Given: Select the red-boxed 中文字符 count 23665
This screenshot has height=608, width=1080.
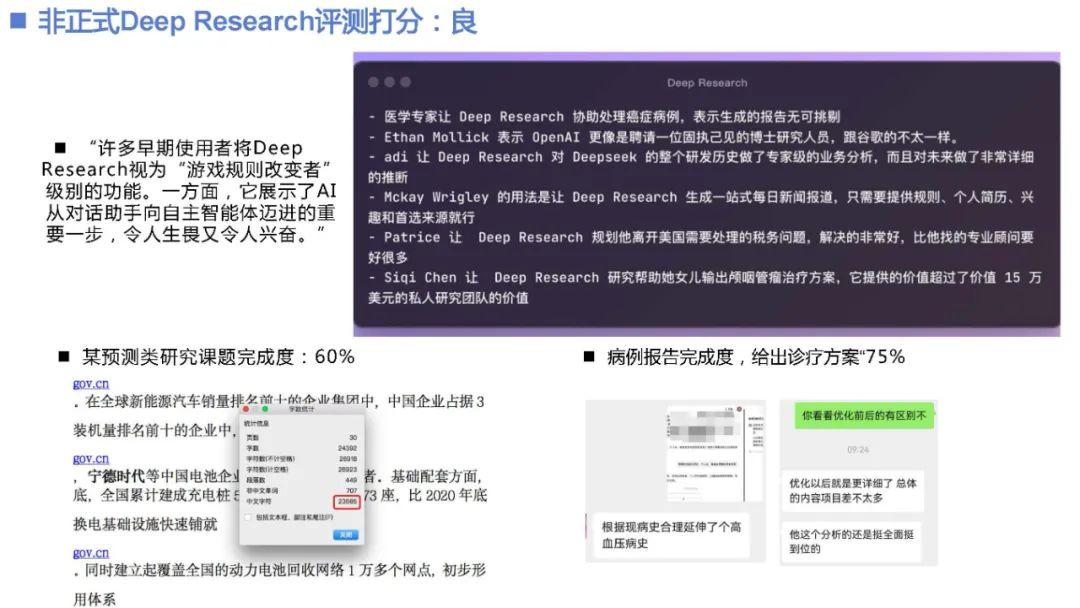Looking at the screenshot, I should click(x=345, y=502).
